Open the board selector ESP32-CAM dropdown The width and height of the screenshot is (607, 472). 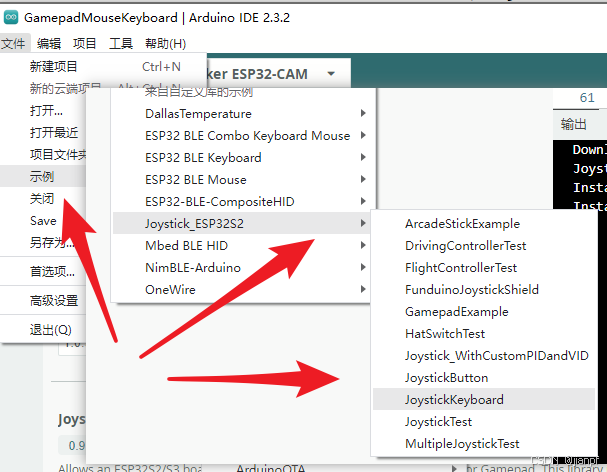coord(278,74)
